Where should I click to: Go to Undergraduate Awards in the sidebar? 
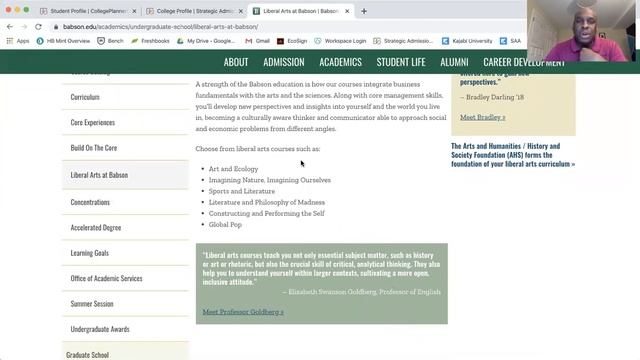100,329
